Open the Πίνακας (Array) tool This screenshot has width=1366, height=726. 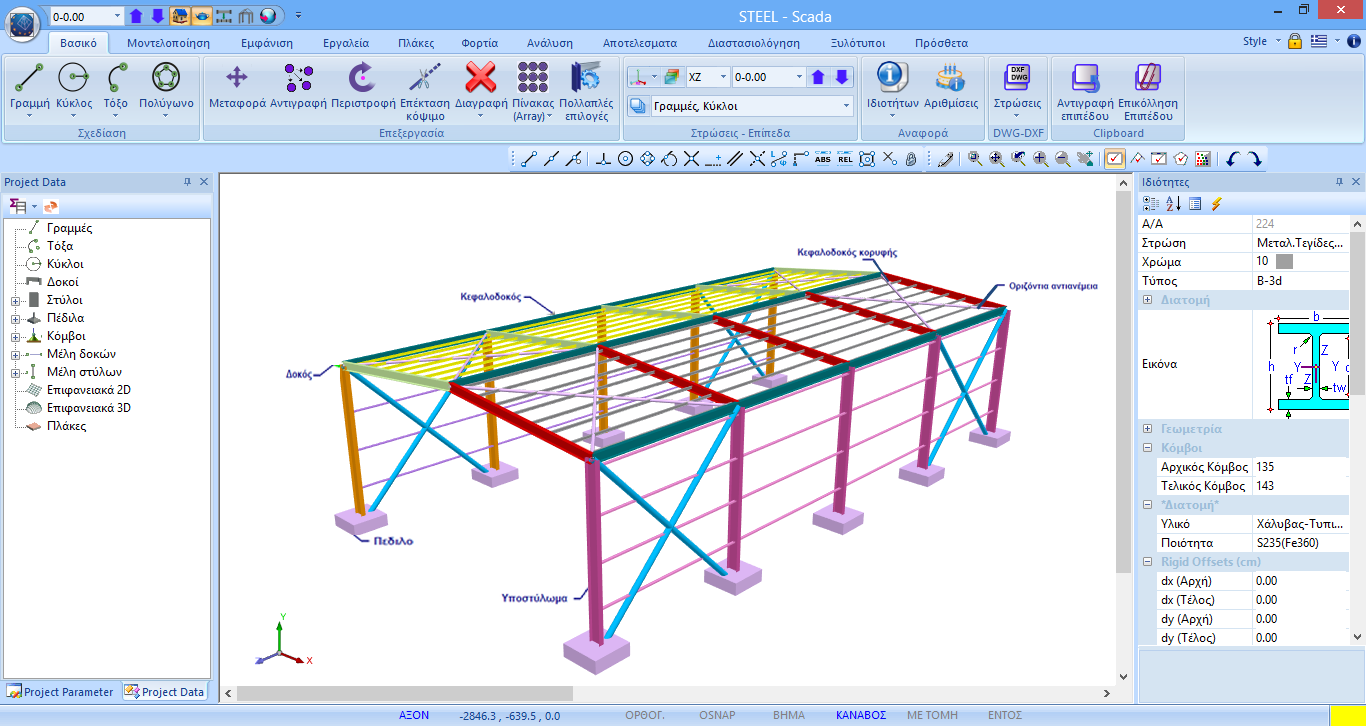point(533,90)
